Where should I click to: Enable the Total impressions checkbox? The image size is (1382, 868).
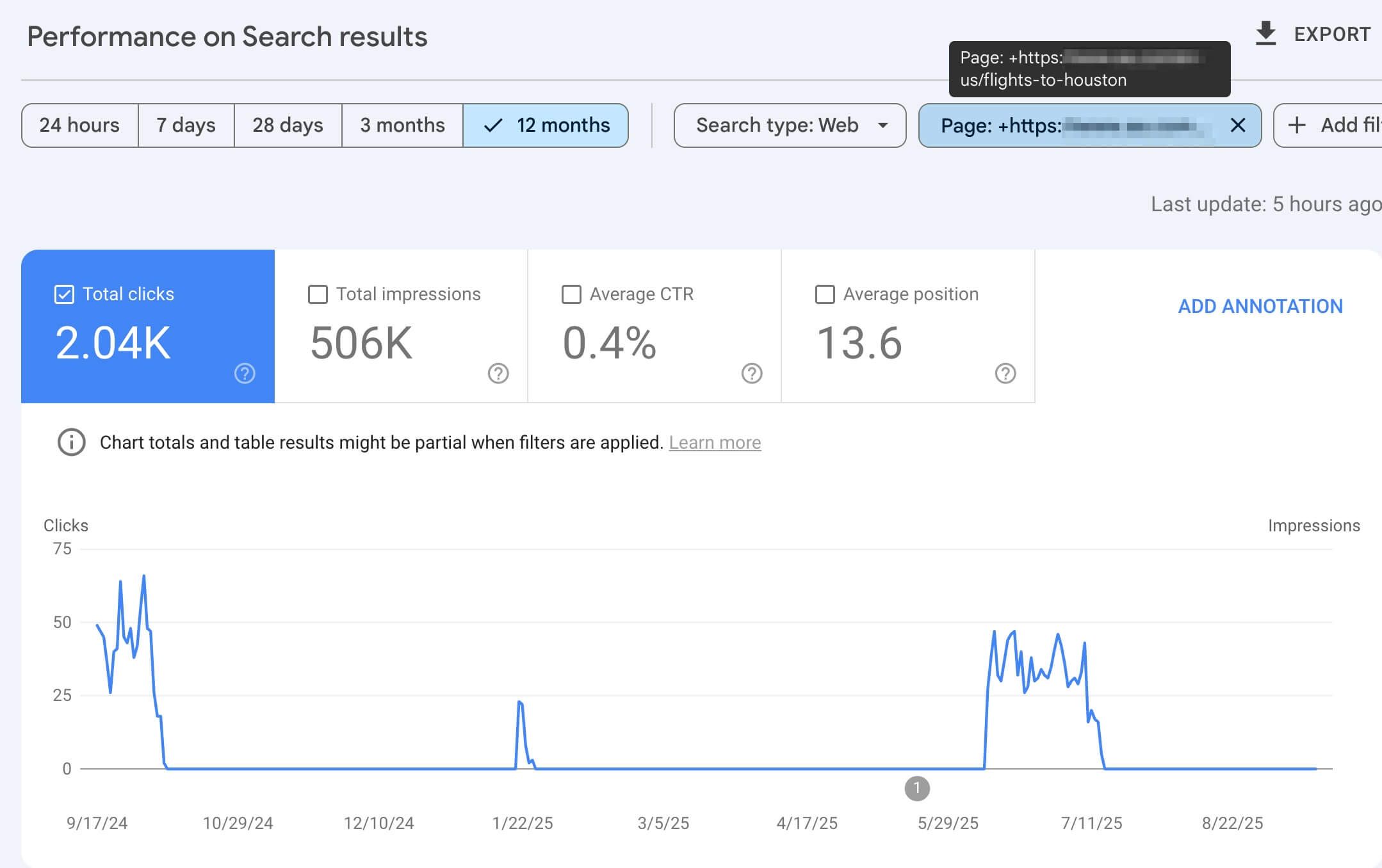[x=318, y=294]
